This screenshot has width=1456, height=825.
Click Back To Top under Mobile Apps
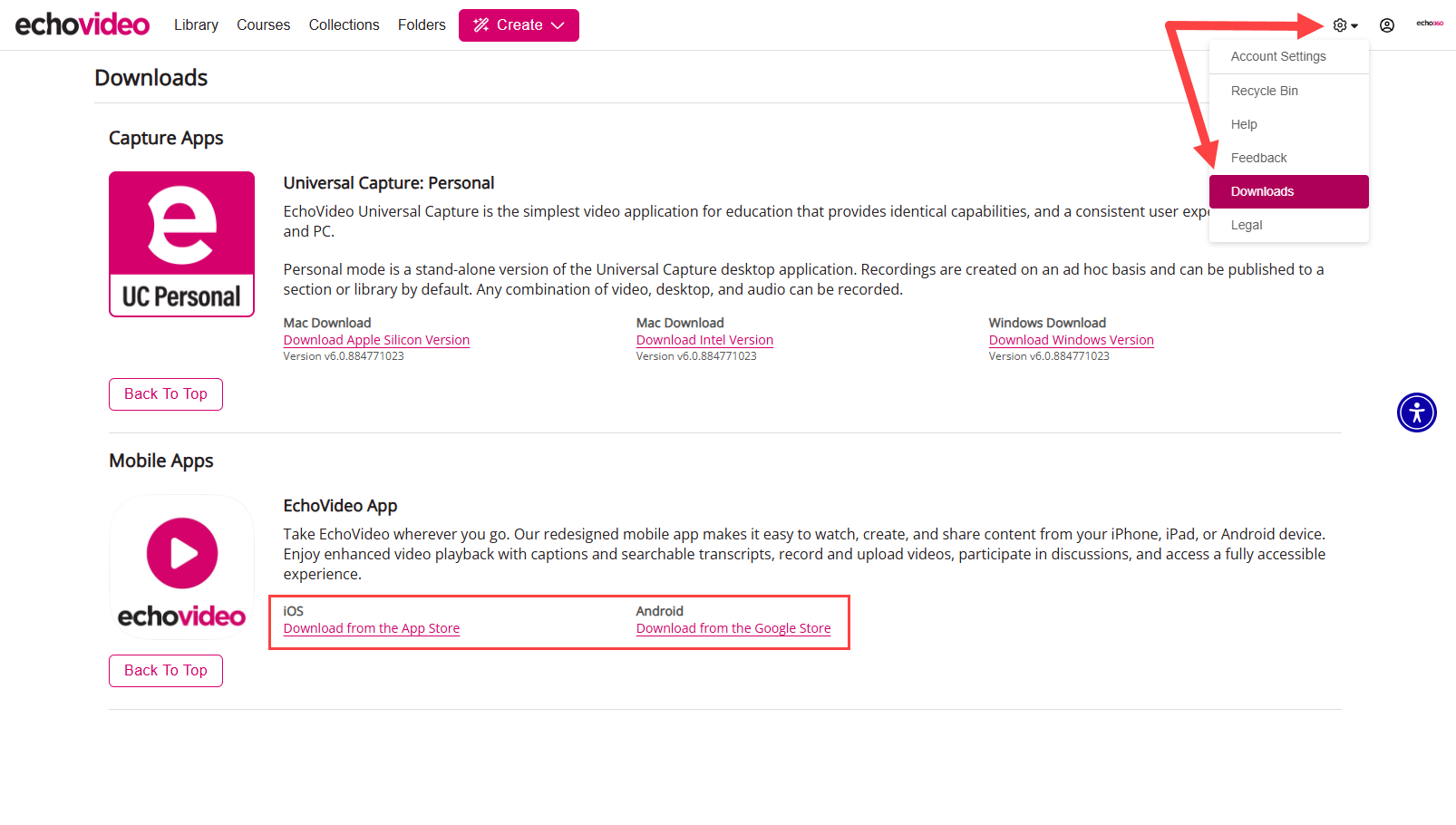point(166,671)
